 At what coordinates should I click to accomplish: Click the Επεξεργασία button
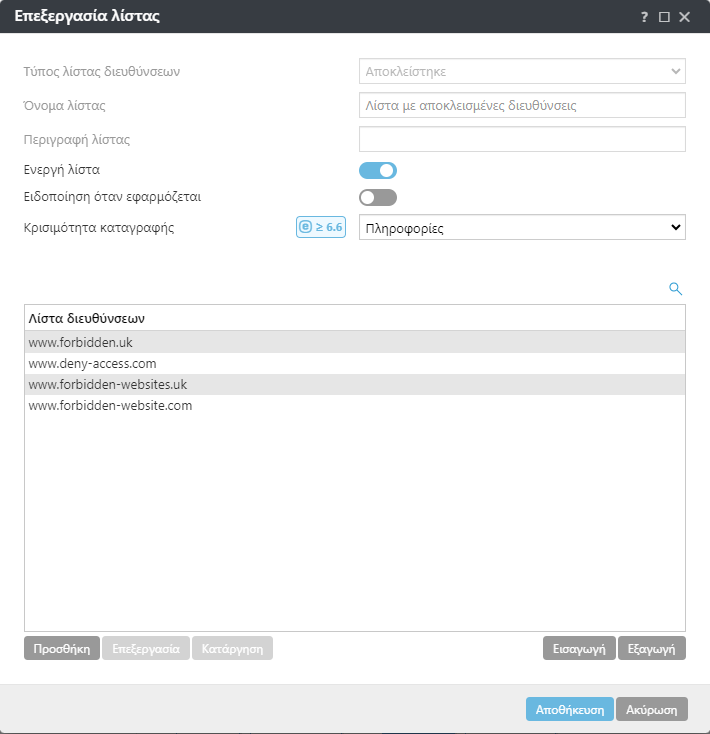[x=146, y=648]
